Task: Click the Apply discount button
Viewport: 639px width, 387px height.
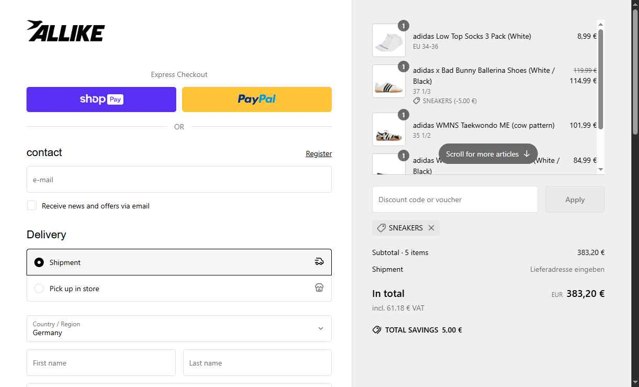Action: [575, 200]
